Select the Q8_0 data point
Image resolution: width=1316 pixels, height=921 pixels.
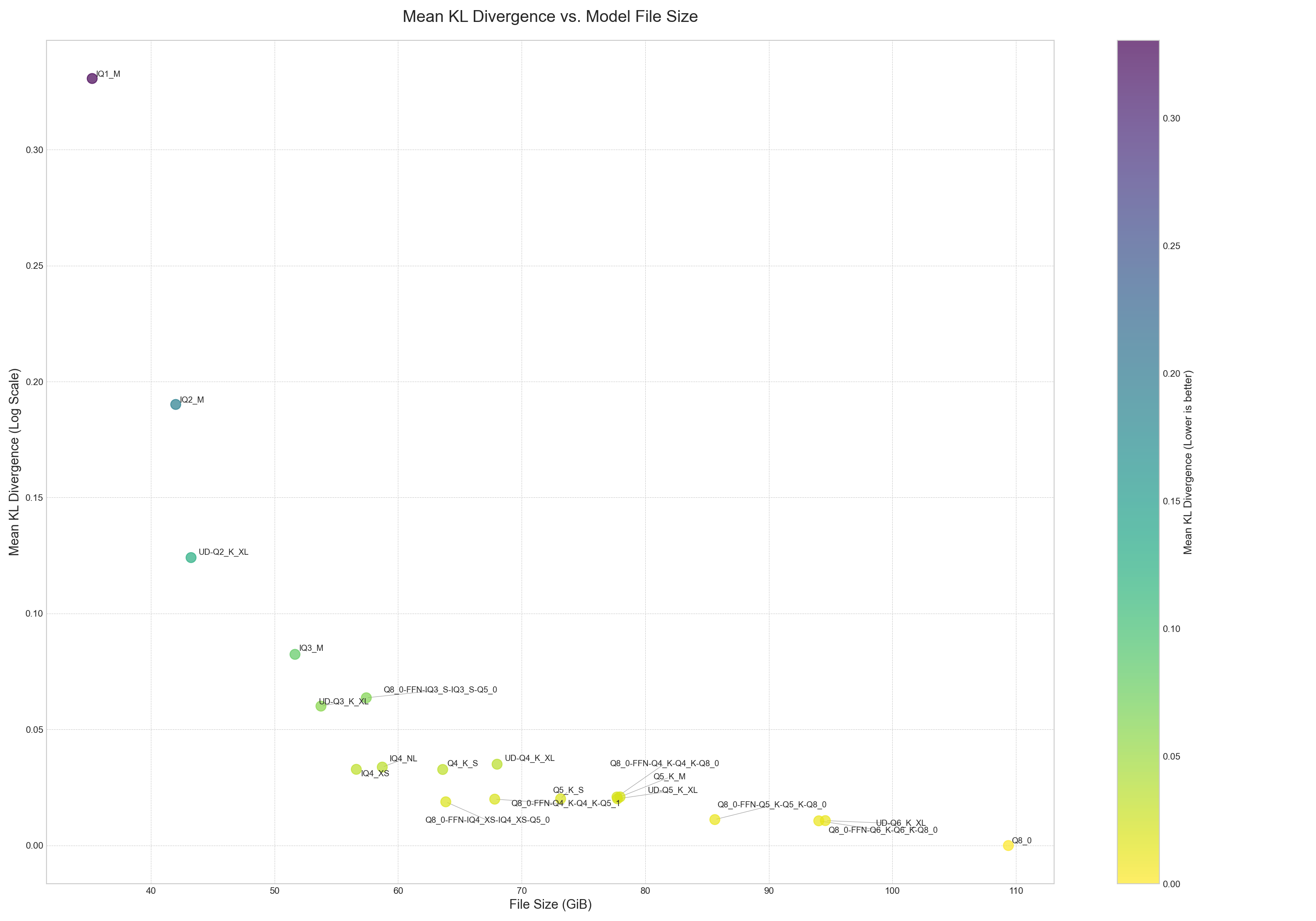pos(1008,846)
